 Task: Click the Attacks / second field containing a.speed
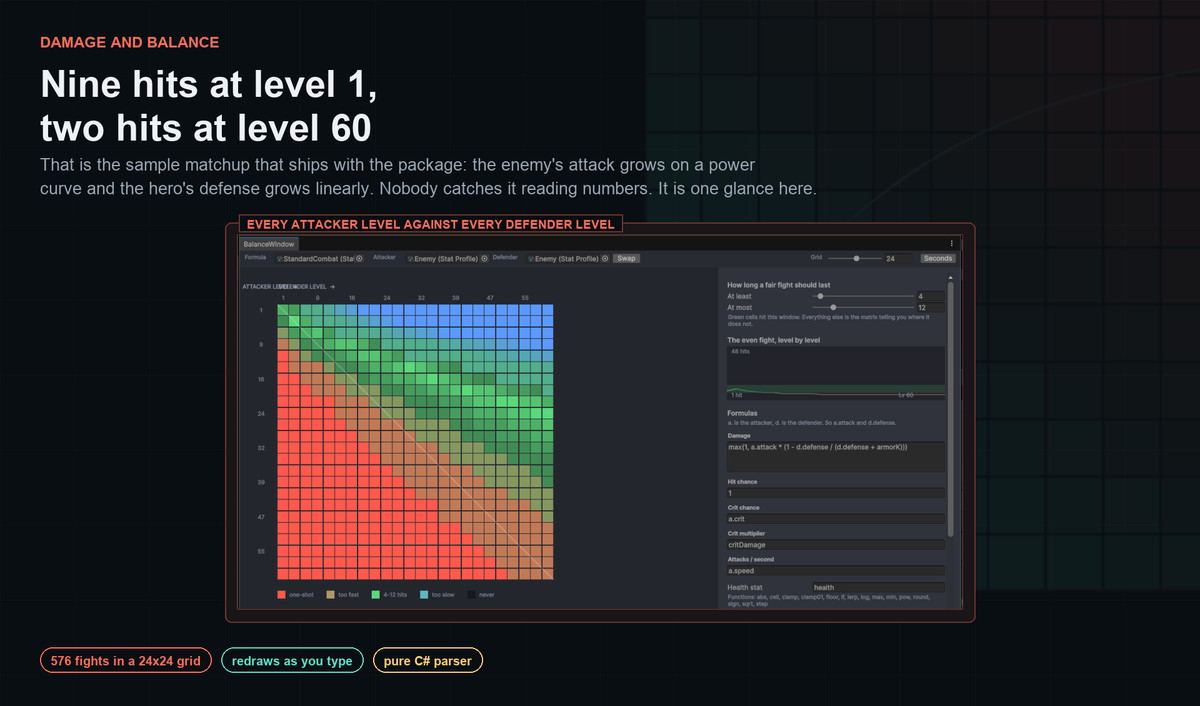point(836,571)
